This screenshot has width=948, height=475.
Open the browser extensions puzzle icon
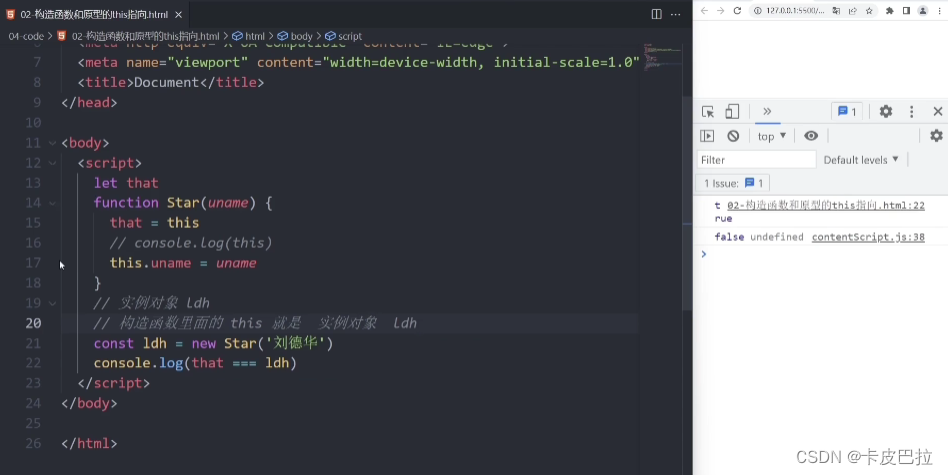pyautogui.click(x=889, y=11)
